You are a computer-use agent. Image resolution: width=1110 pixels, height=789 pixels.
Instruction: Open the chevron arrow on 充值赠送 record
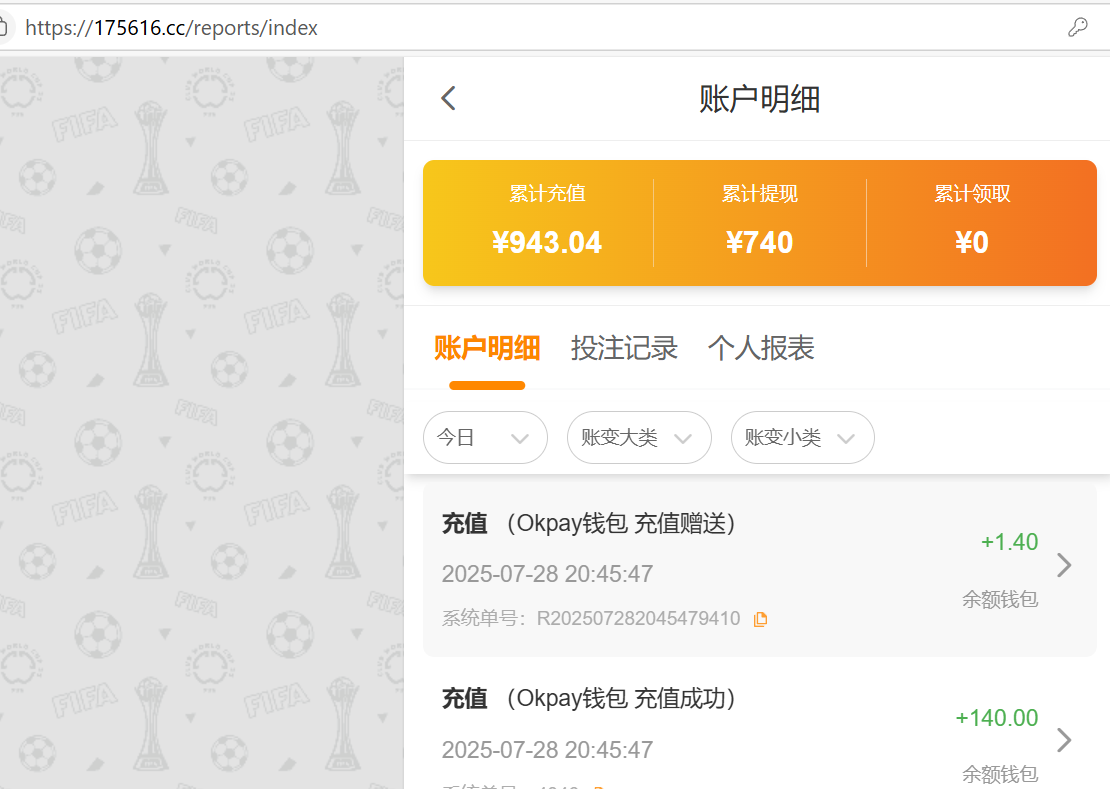pos(1063,565)
